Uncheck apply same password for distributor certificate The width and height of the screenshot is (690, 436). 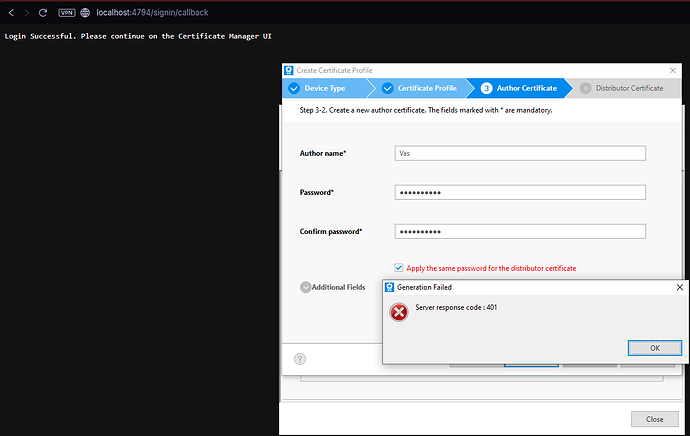399,268
